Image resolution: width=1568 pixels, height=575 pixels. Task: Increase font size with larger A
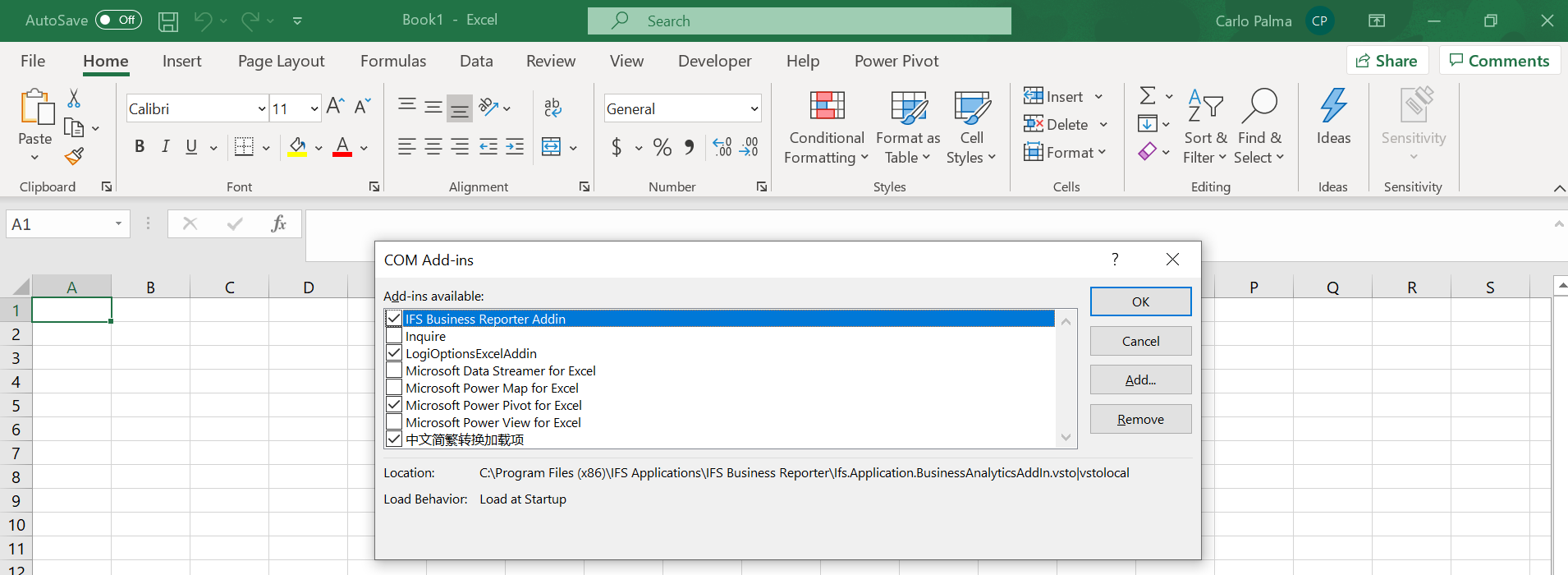tap(335, 106)
